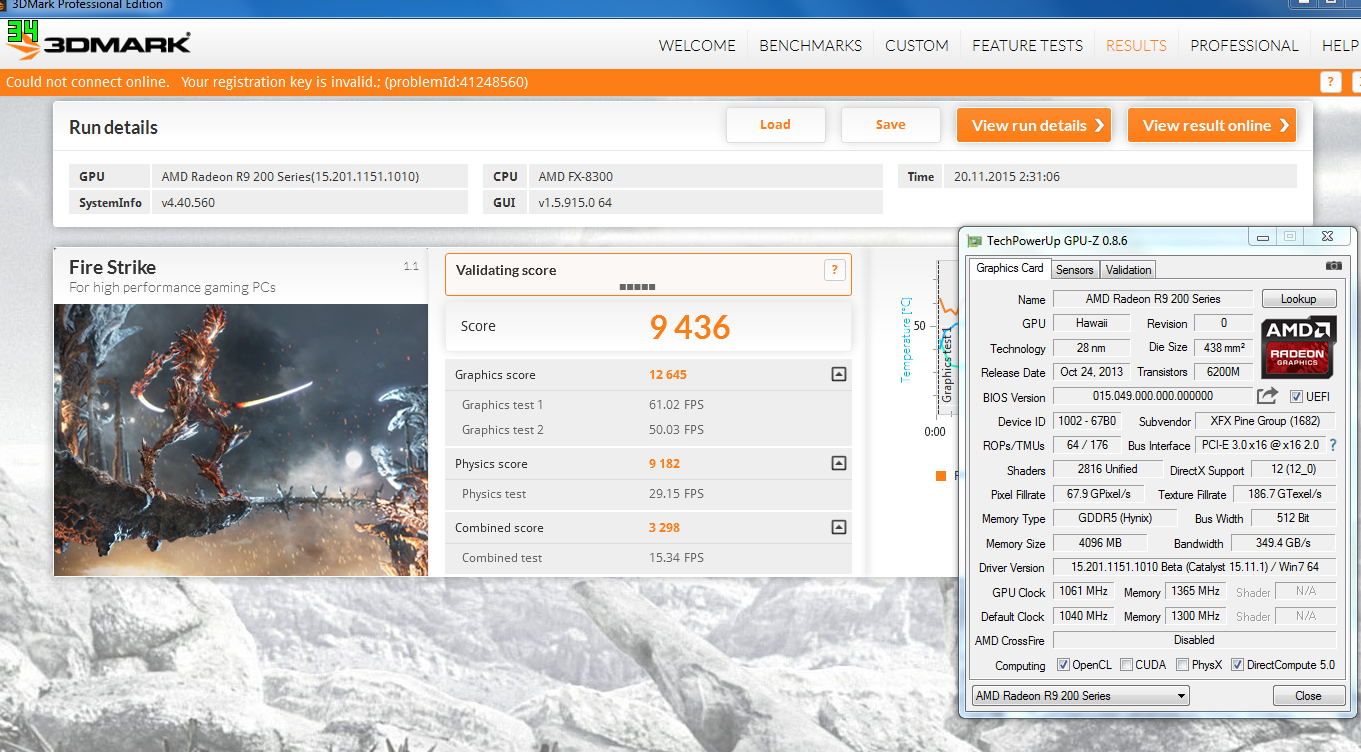Image resolution: width=1361 pixels, height=752 pixels.
Task: Click the Physics score value 9 182
Action: point(665,464)
